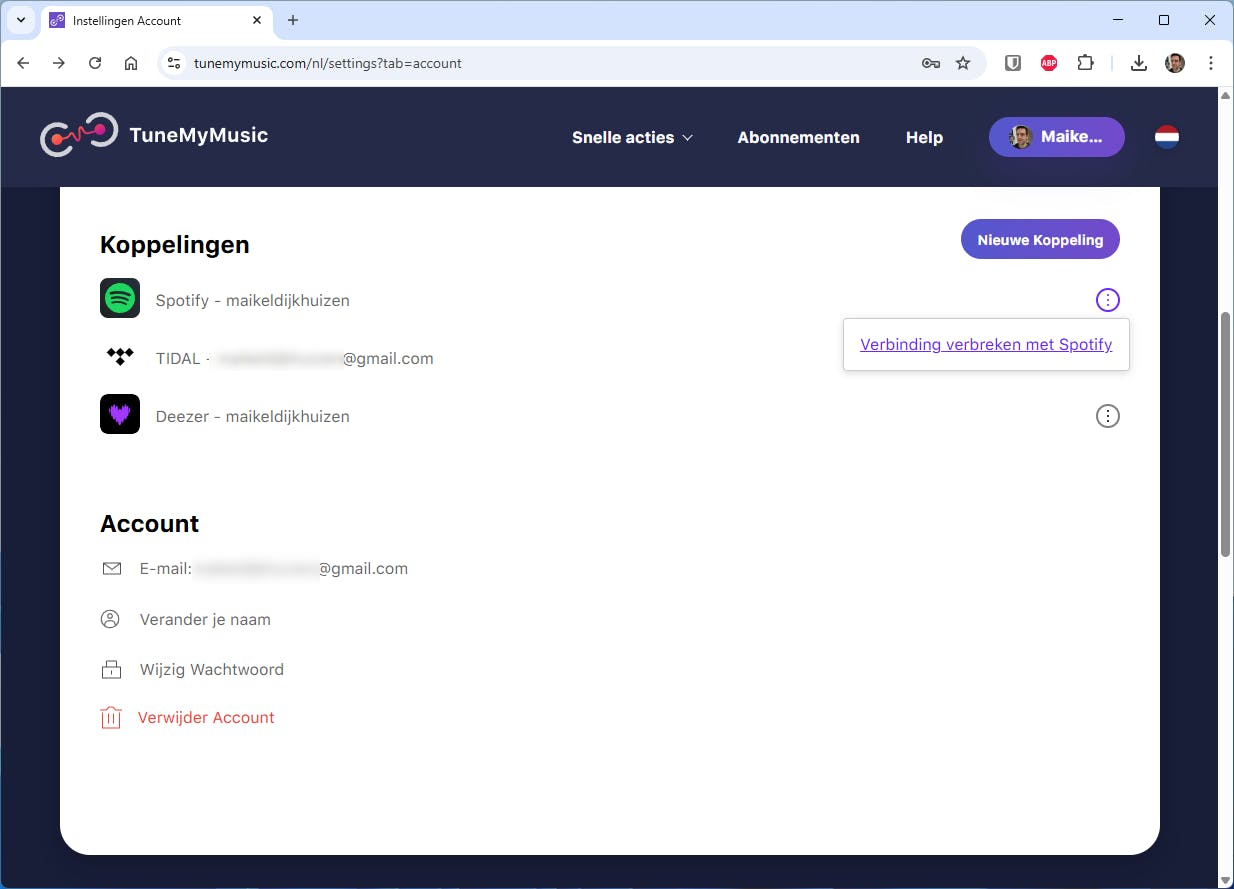Click the Koppelingen heading
This screenshot has height=889, width=1234.
click(x=175, y=245)
